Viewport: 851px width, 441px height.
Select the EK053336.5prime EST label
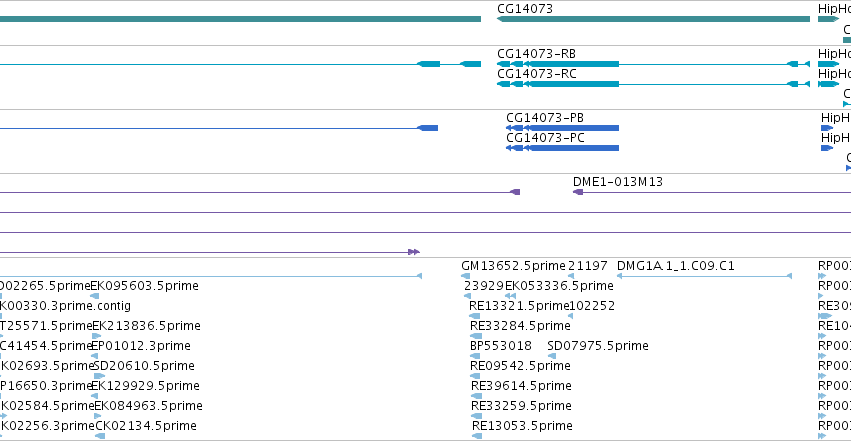559,286
